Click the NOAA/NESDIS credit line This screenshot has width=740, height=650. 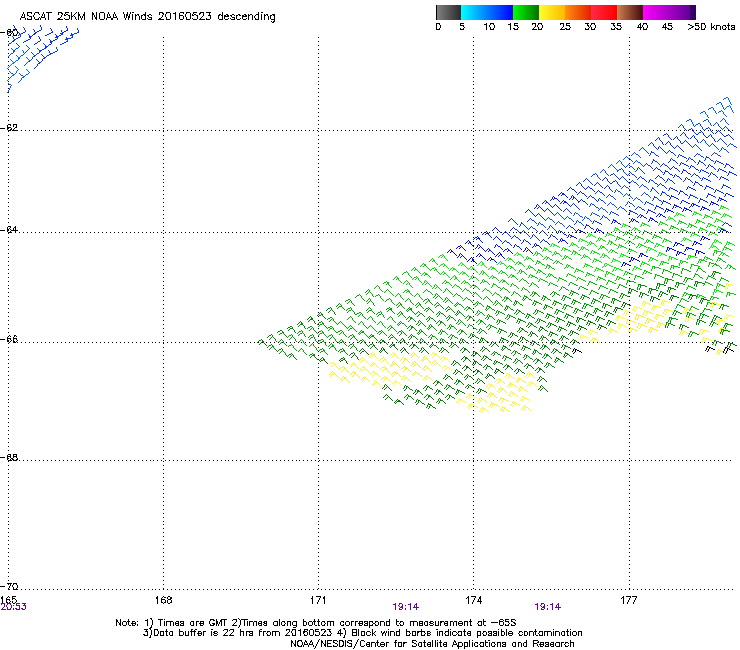click(432, 644)
